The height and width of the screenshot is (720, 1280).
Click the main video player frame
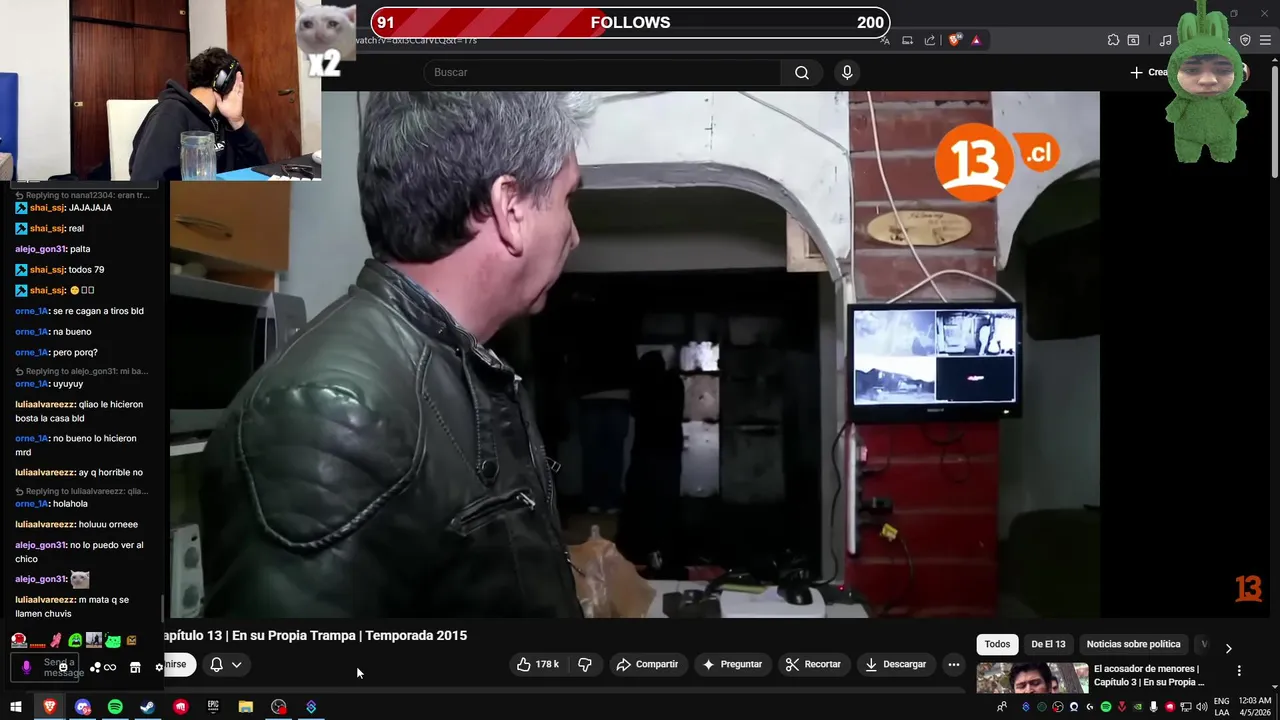(x=634, y=354)
